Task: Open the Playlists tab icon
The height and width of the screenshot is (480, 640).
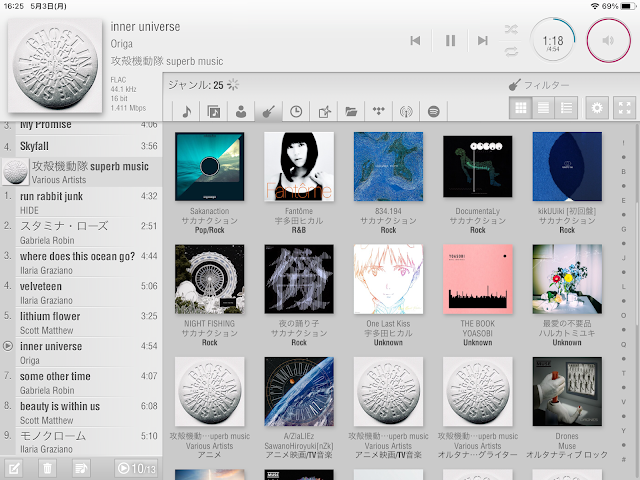Action: [x=324, y=111]
